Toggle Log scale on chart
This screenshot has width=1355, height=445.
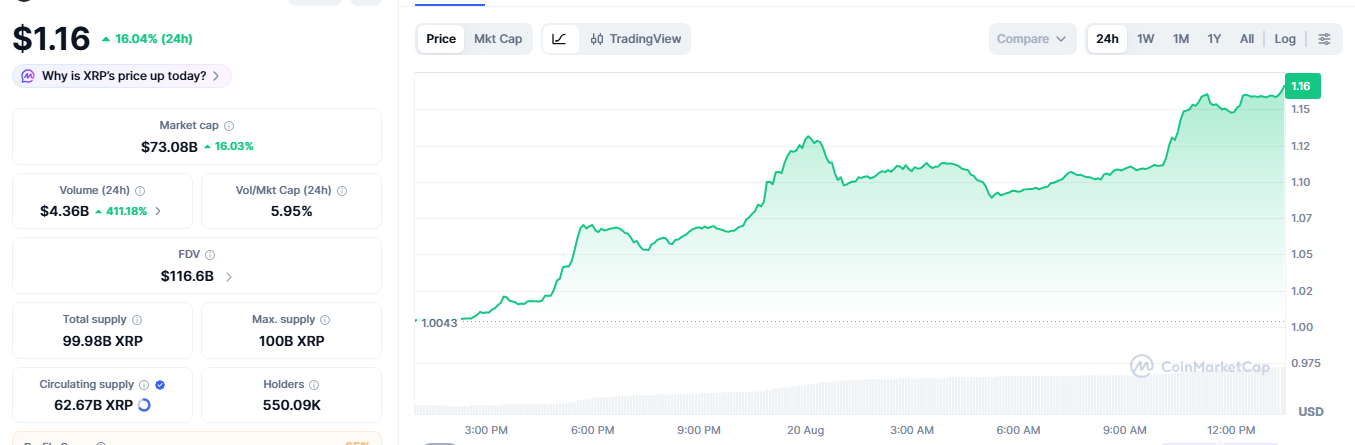[1285, 39]
